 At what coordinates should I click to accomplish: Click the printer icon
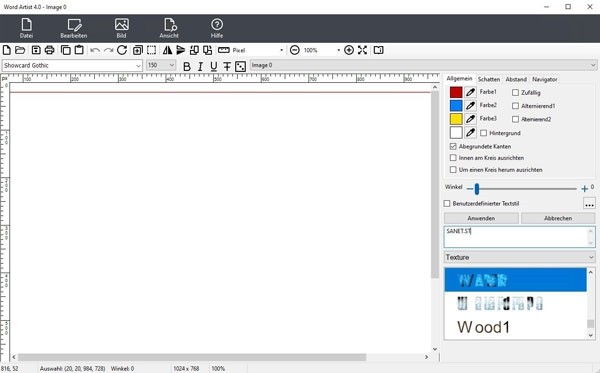pos(49,50)
